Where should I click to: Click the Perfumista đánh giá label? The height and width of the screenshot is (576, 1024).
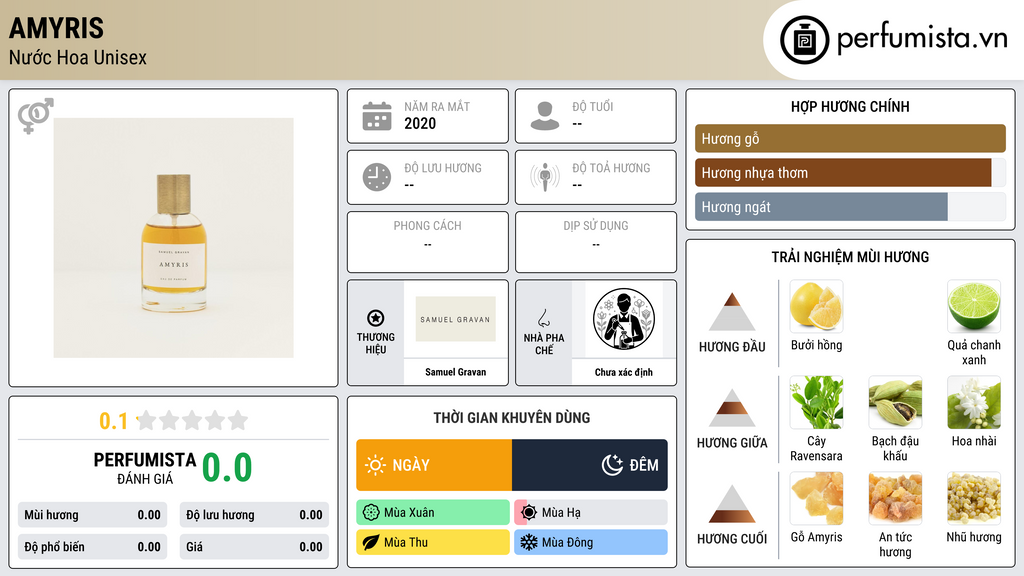(145, 468)
